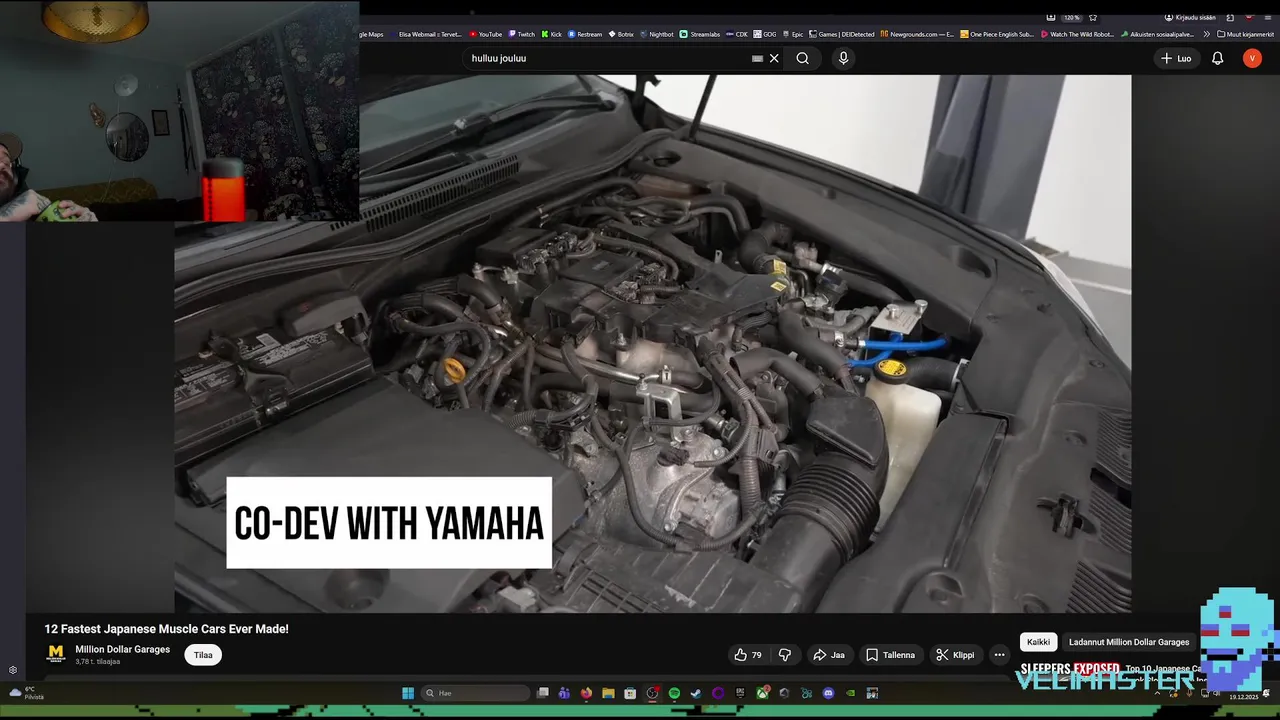Select 'Ladannut Million Dollar Garages' chip
The height and width of the screenshot is (720, 1280).
coord(1129,642)
